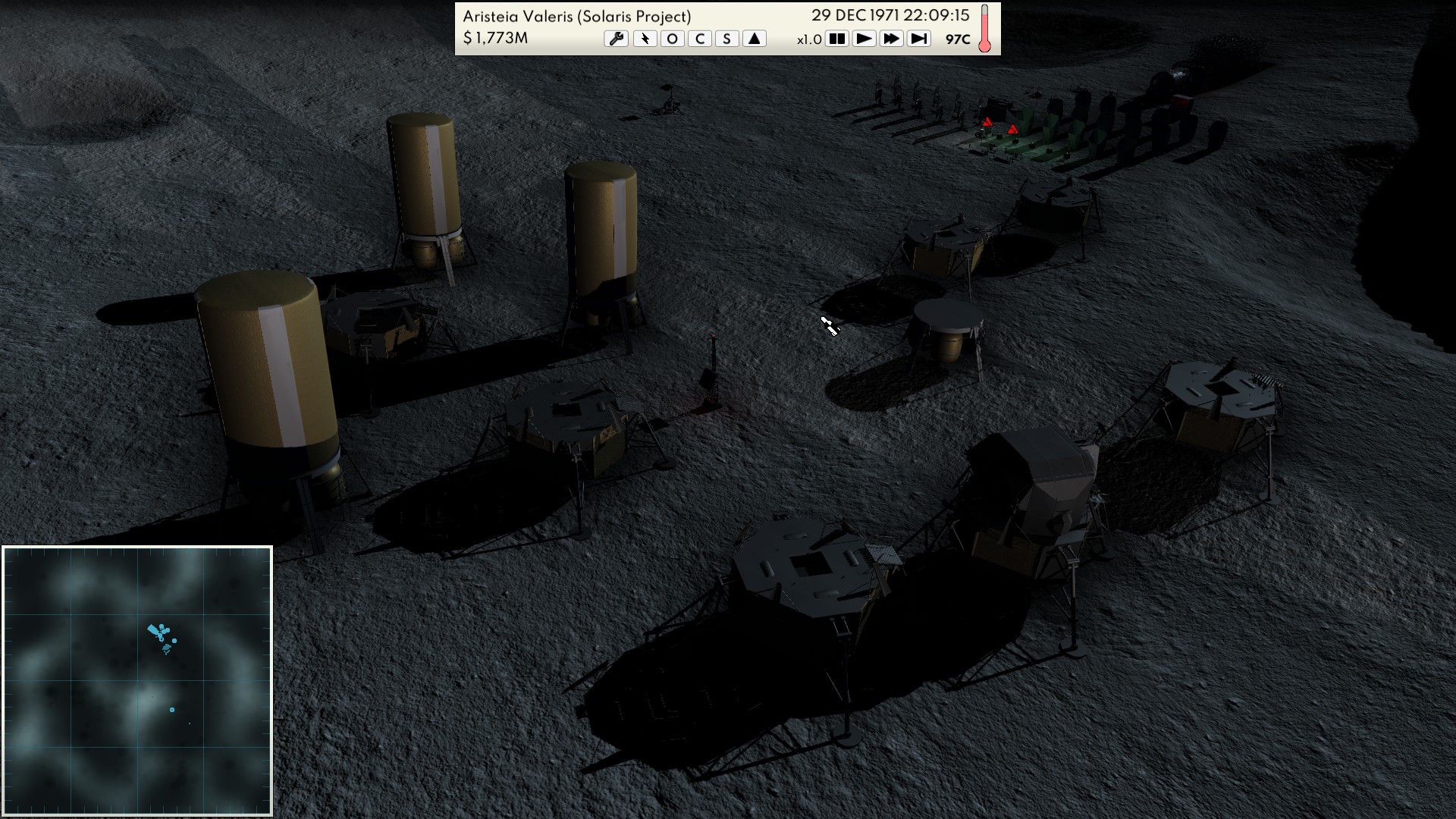
Task: Click the triangle alerts toolbar button
Action: point(754,39)
